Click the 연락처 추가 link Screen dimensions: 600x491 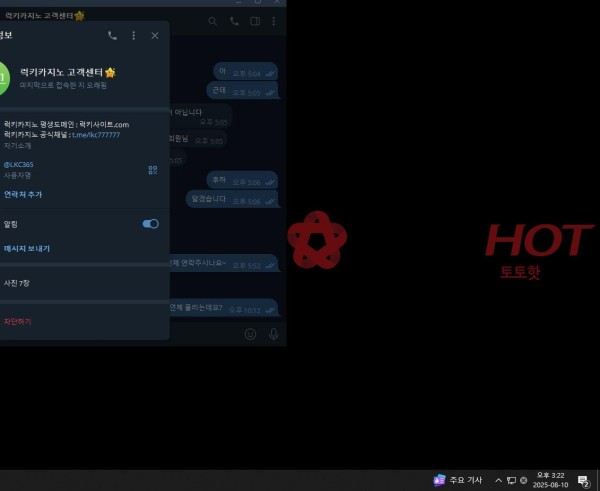pos(23,194)
